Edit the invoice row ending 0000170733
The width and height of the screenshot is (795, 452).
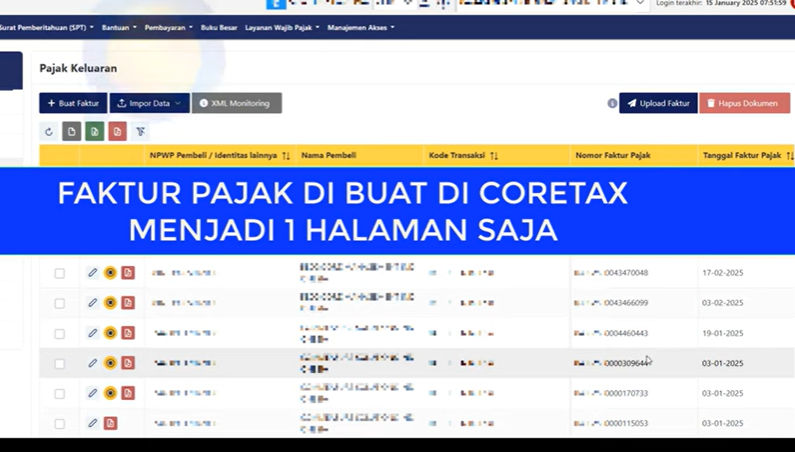[92, 393]
